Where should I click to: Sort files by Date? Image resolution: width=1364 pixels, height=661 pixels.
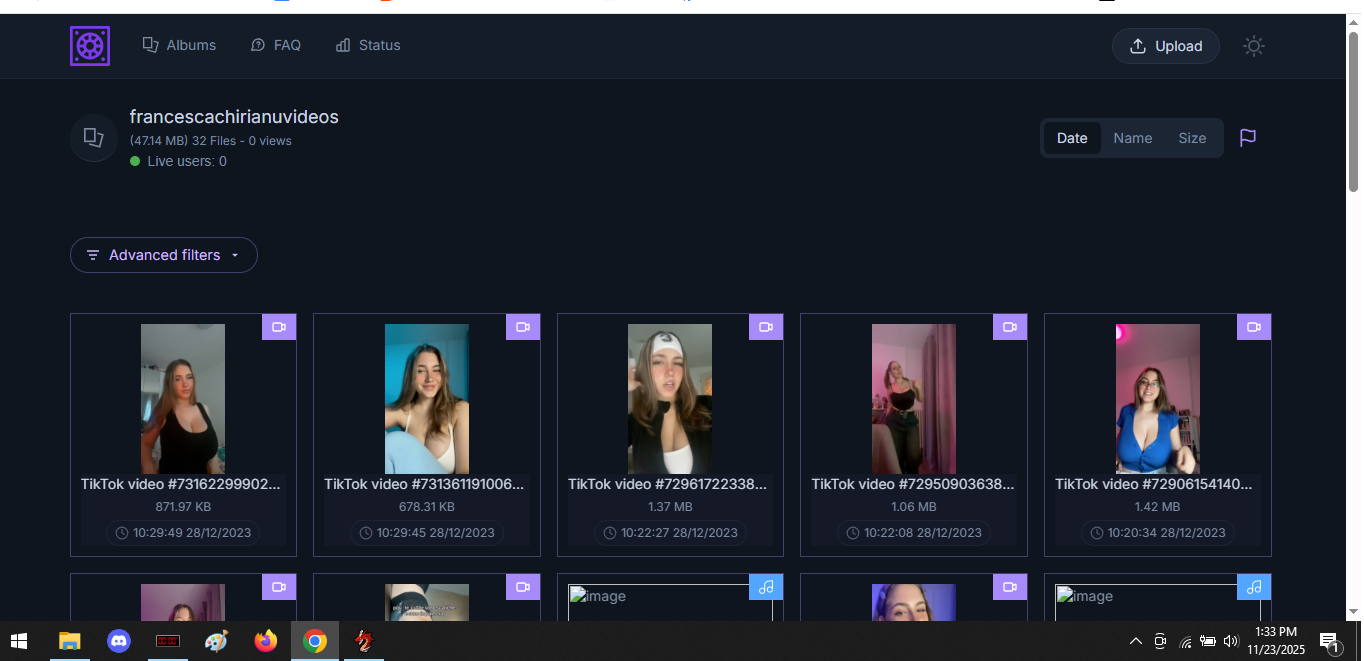1071,138
